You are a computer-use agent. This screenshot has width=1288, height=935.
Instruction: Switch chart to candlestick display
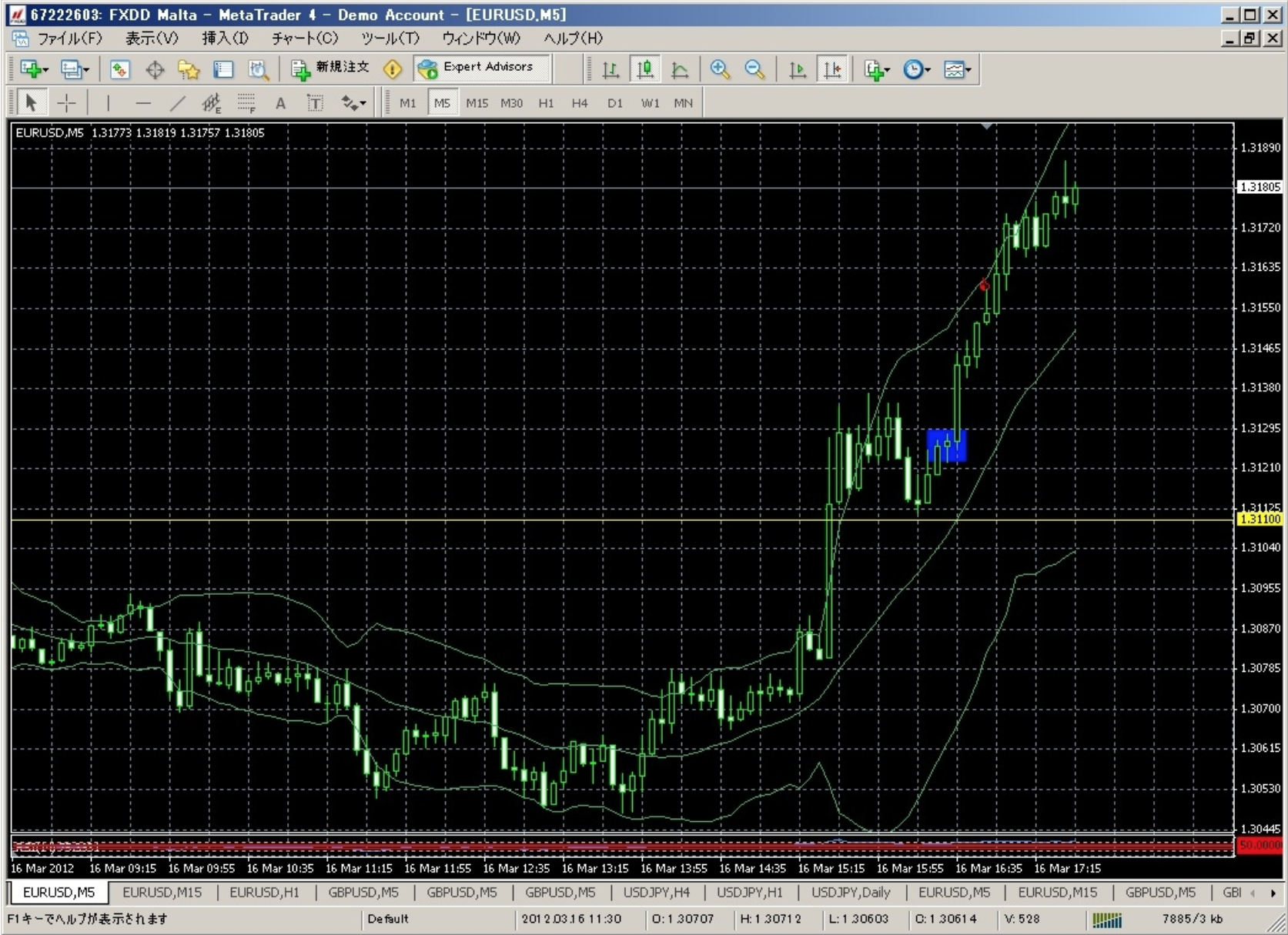pos(645,69)
